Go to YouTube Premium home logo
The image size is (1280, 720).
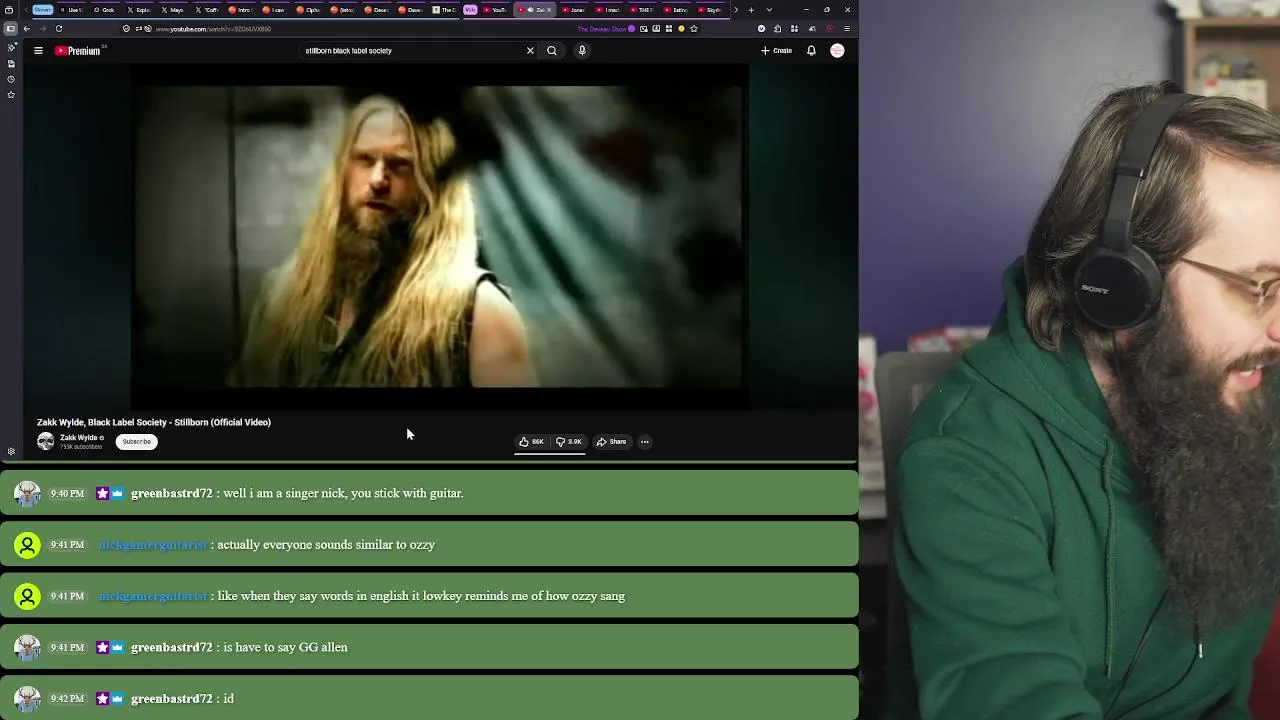78,51
